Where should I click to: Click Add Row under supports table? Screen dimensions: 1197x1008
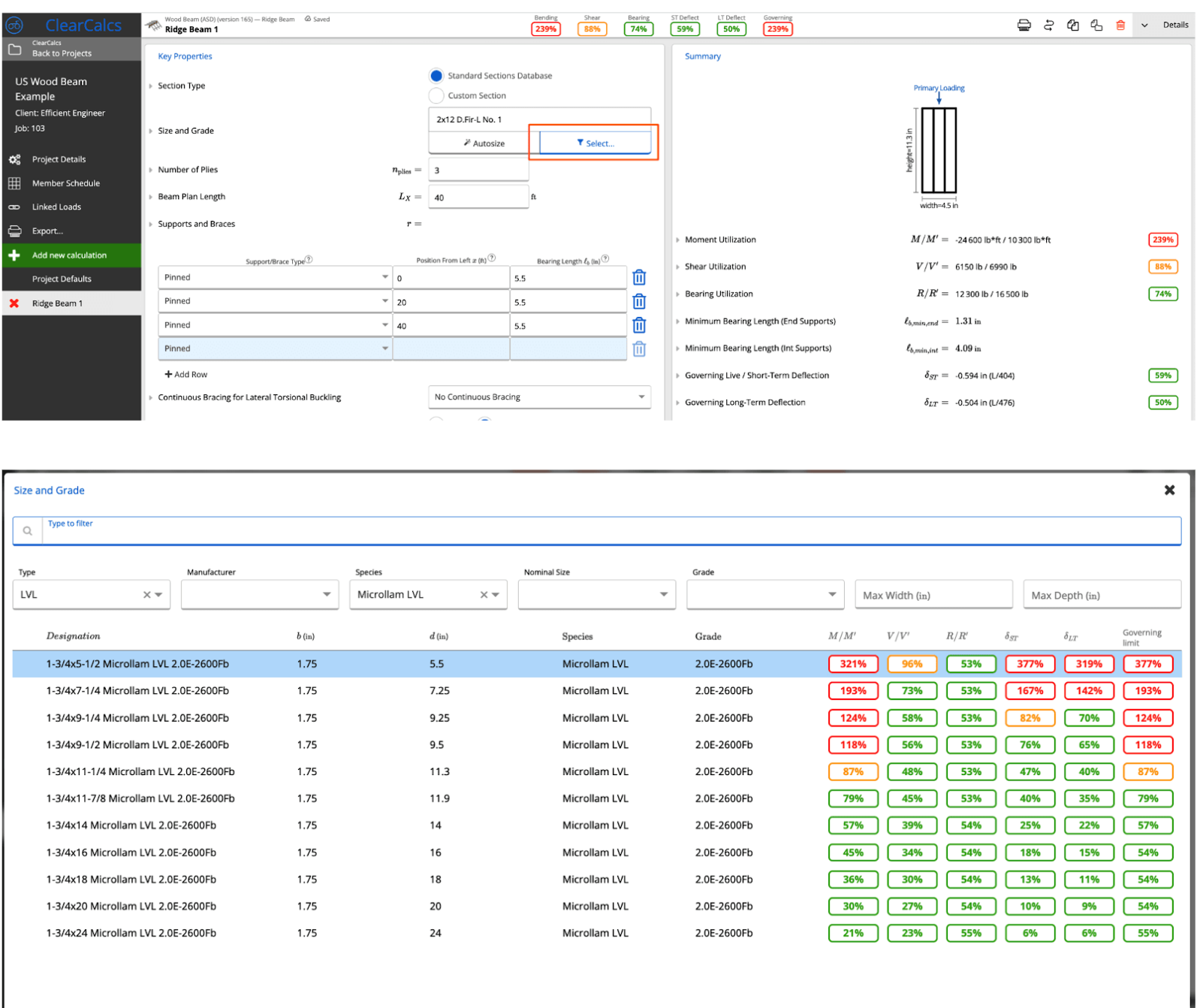click(186, 375)
